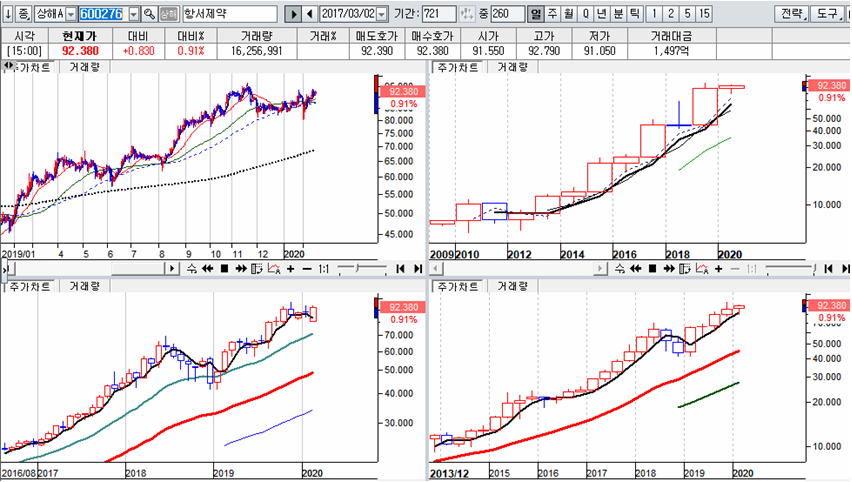Click the stock name field 항서제약

coord(229,14)
